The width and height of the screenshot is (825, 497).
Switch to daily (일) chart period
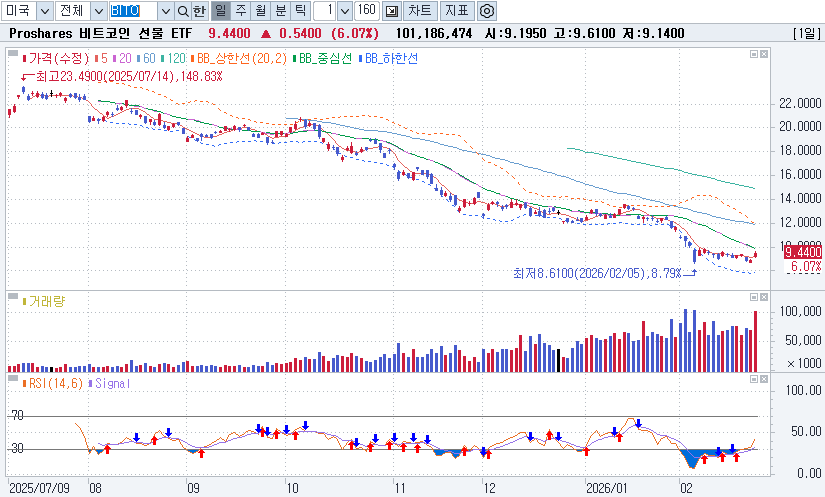click(220, 11)
